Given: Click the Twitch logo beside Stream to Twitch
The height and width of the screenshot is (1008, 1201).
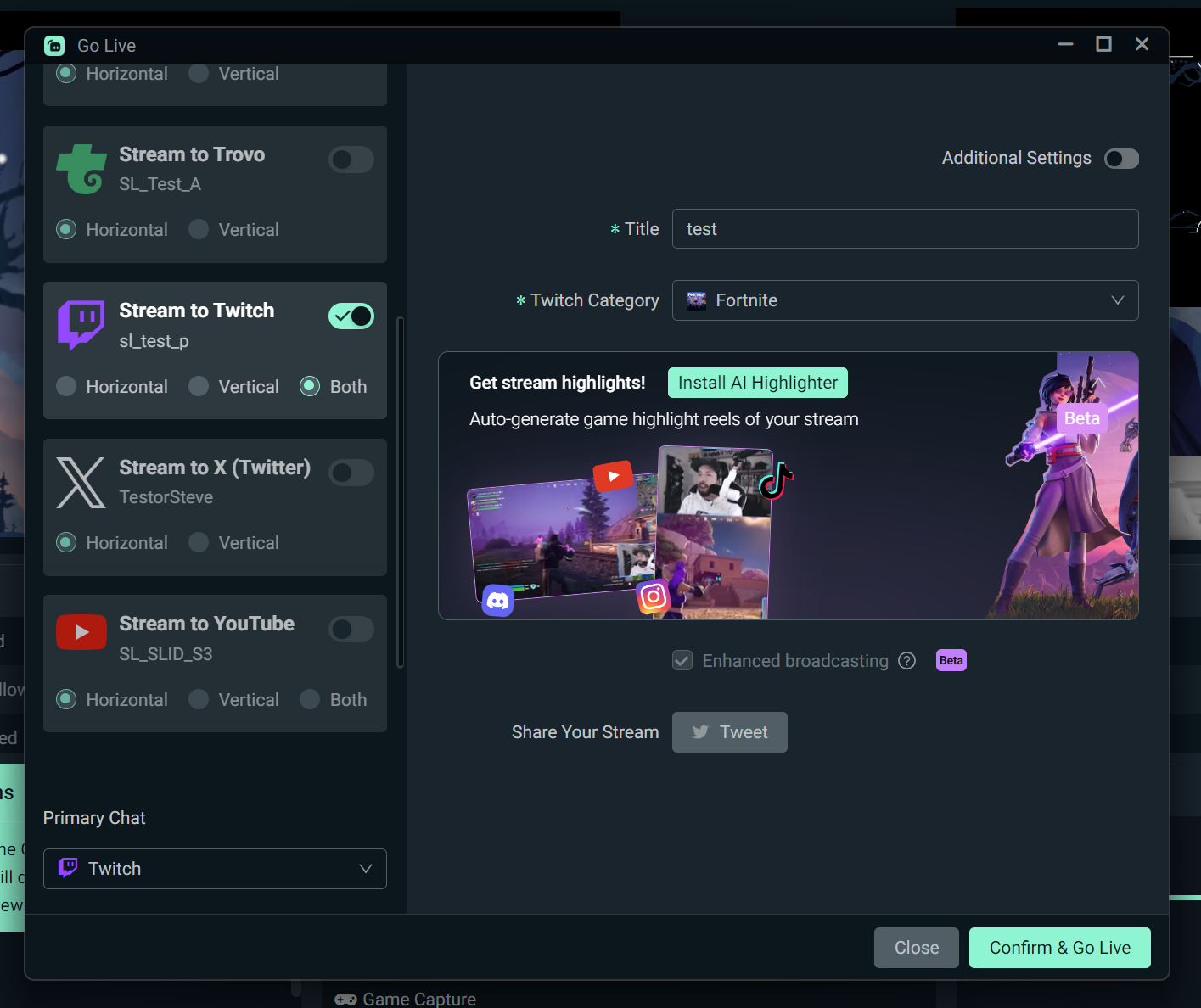Looking at the screenshot, I should [81, 325].
